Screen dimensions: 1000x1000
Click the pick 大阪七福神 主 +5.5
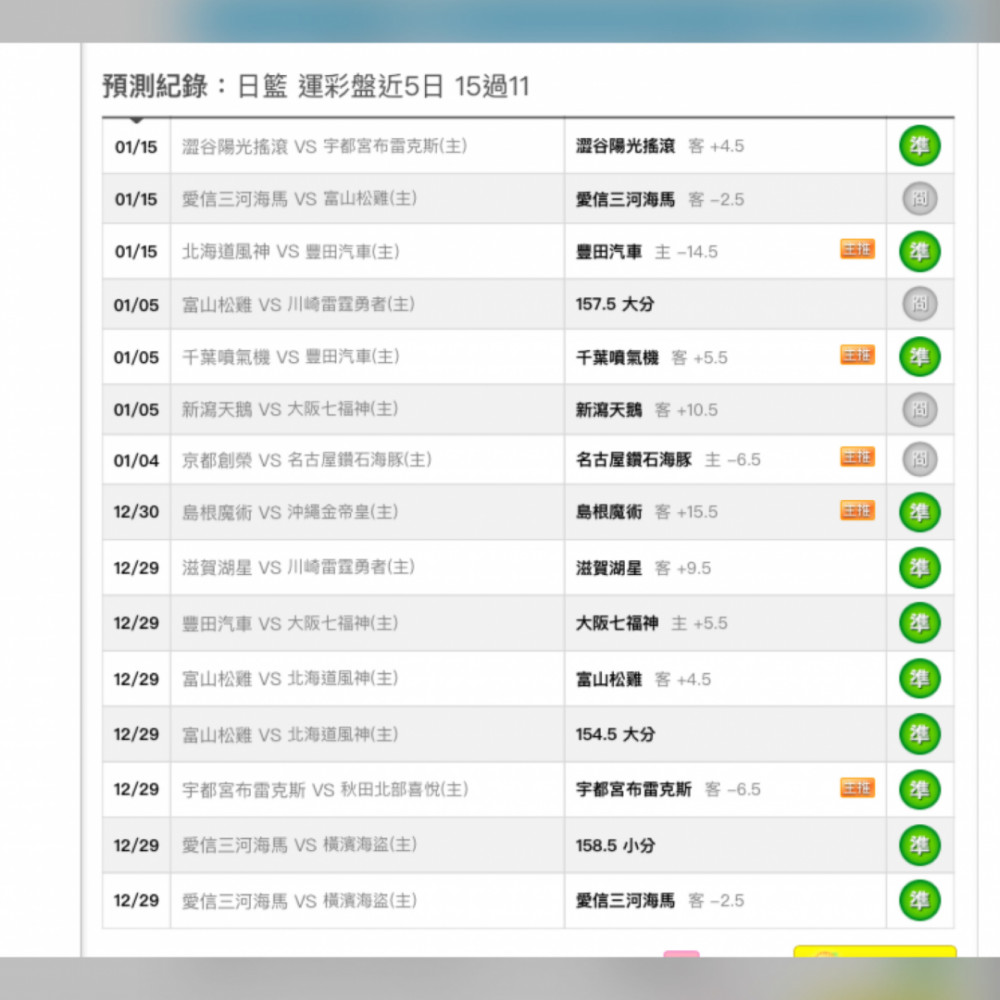(x=652, y=623)
